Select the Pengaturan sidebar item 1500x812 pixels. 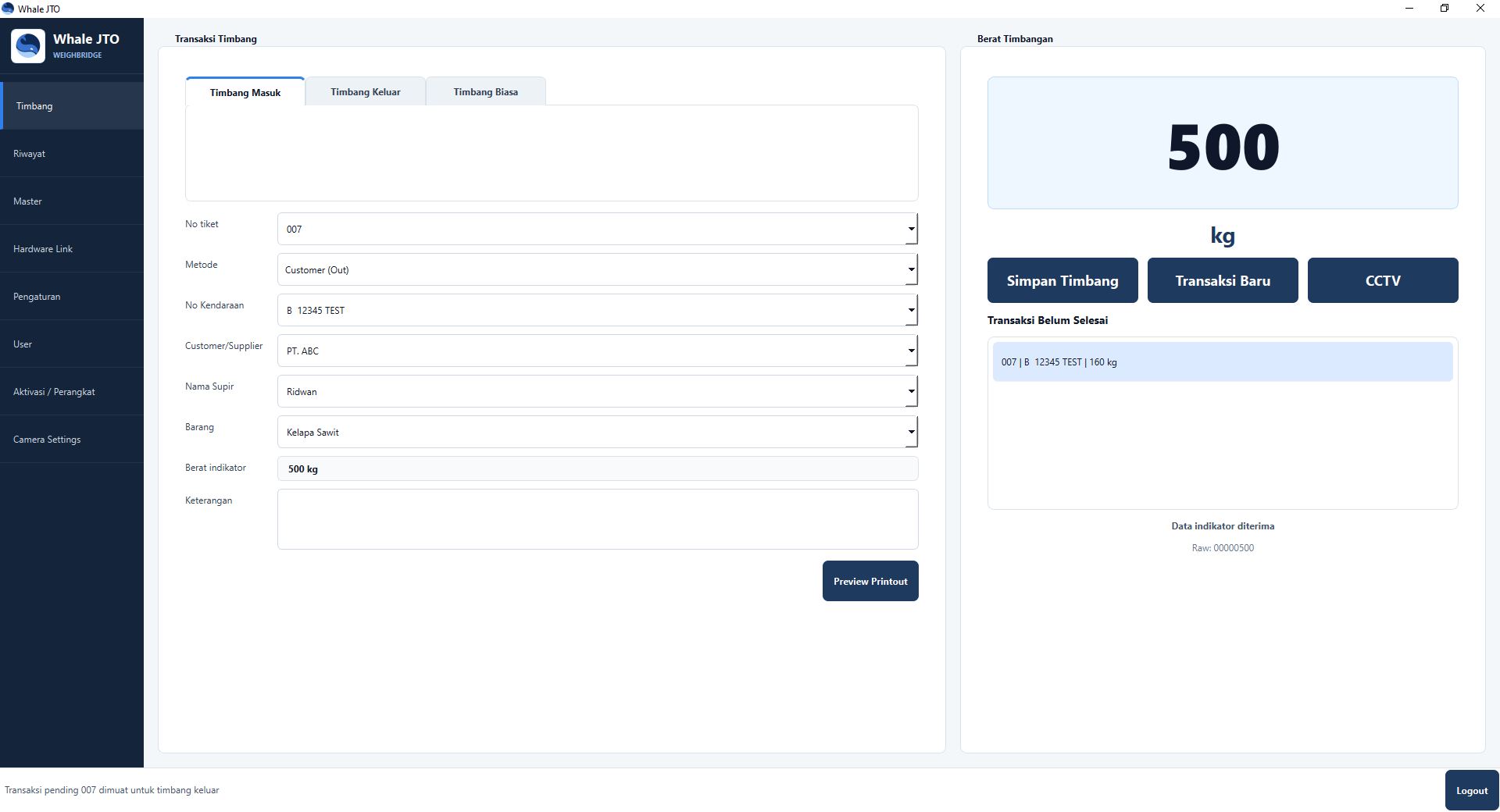coord(72,297)
